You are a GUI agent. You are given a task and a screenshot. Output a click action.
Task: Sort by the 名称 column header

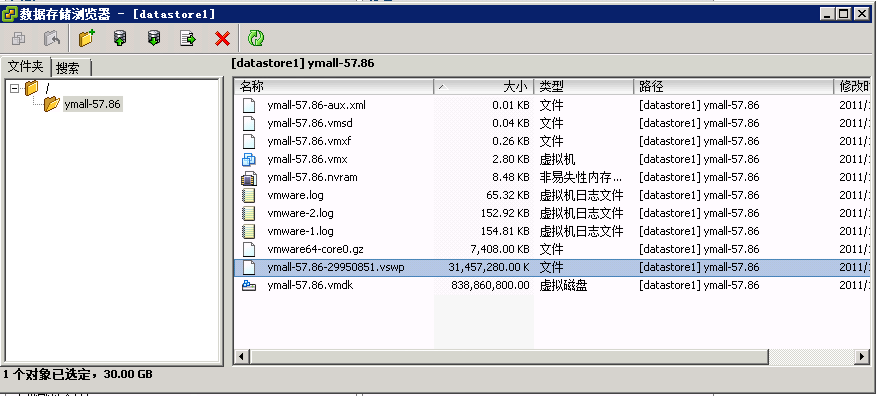(334, 86)
